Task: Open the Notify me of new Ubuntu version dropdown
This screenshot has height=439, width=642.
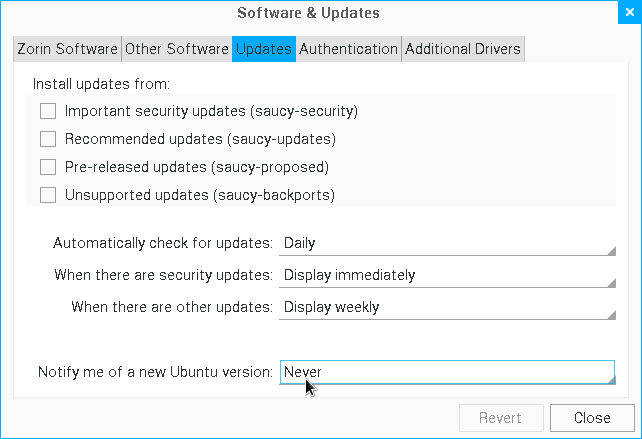Action: point(447,372)
